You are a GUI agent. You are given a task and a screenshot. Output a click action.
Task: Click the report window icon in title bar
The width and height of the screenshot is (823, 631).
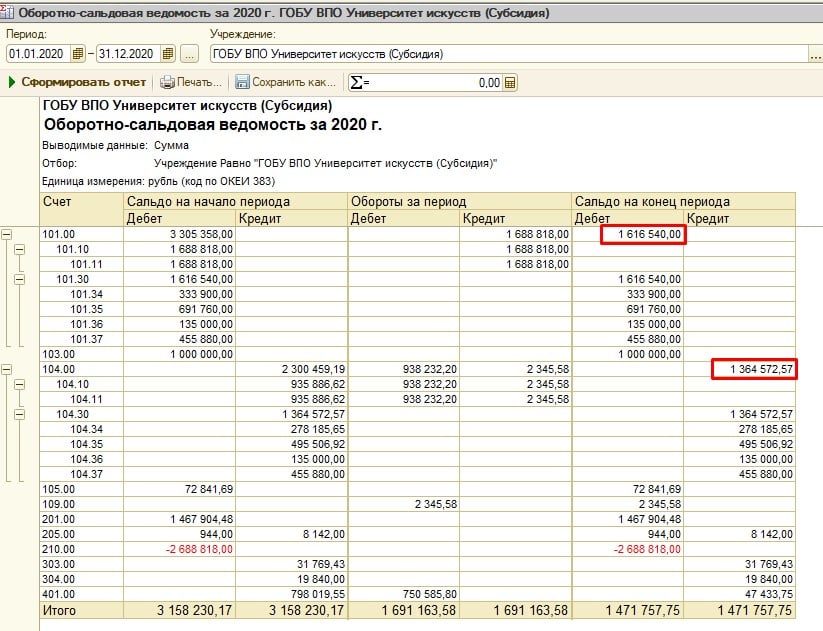point(9,10)
